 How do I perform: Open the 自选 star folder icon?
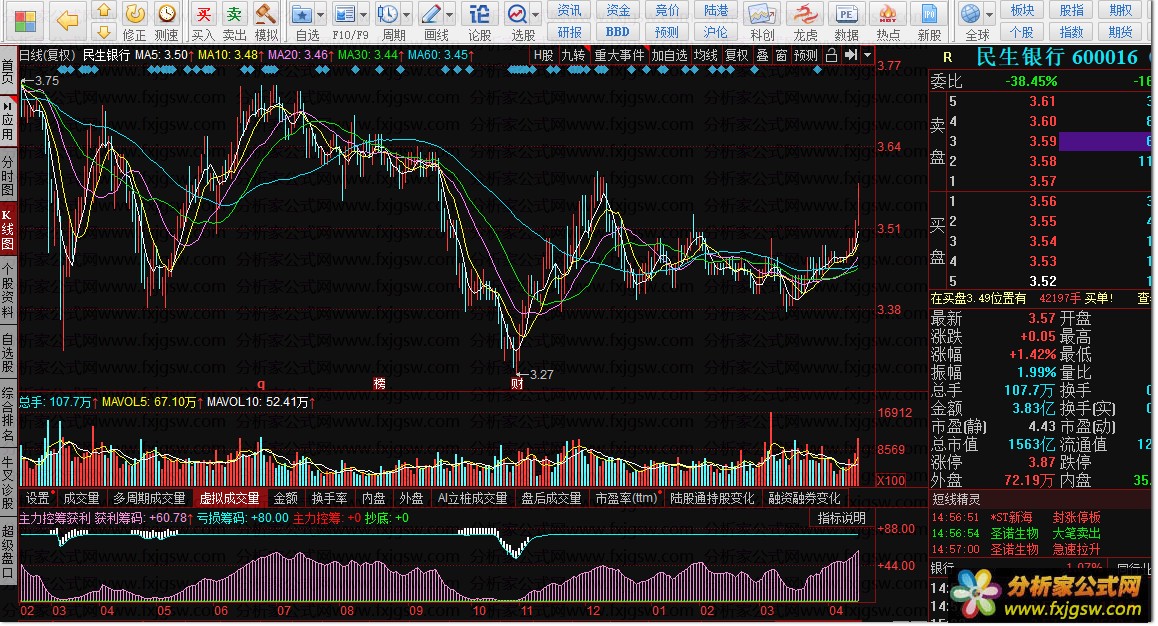click(x=301, y=14)
